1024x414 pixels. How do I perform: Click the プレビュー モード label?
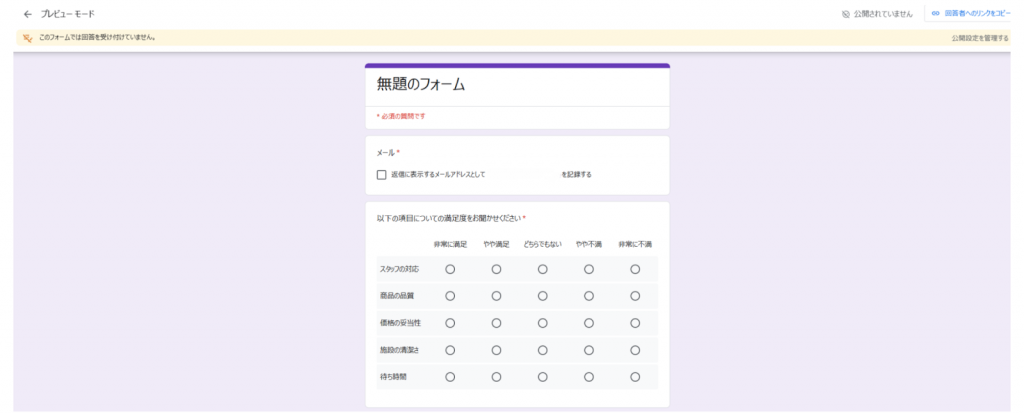click(x=68, y=14)
